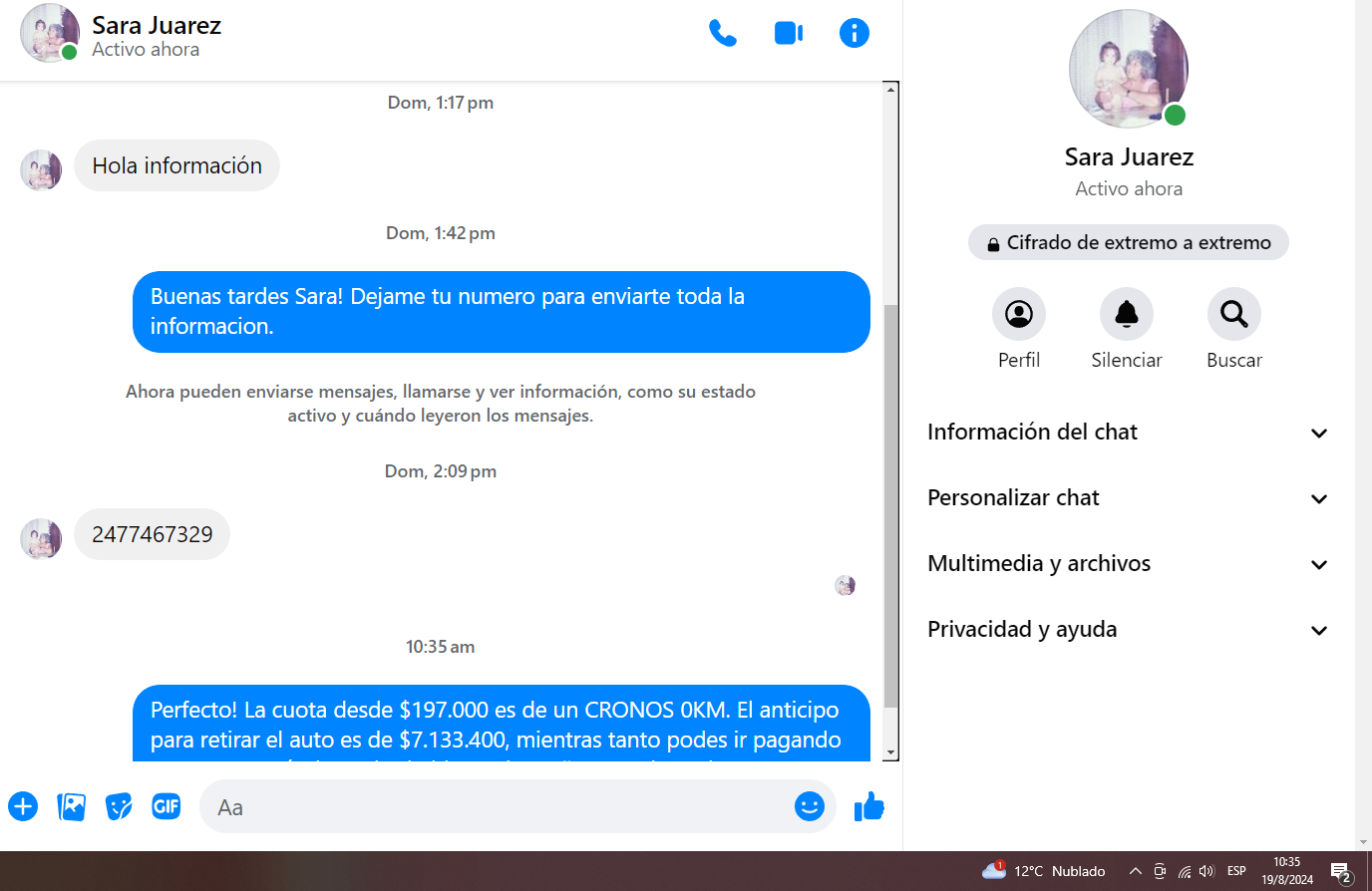Viewport: 1372px width, 891px height.
Task: Search in conversation with Buscar
Action: click(x=1234, y=315)
